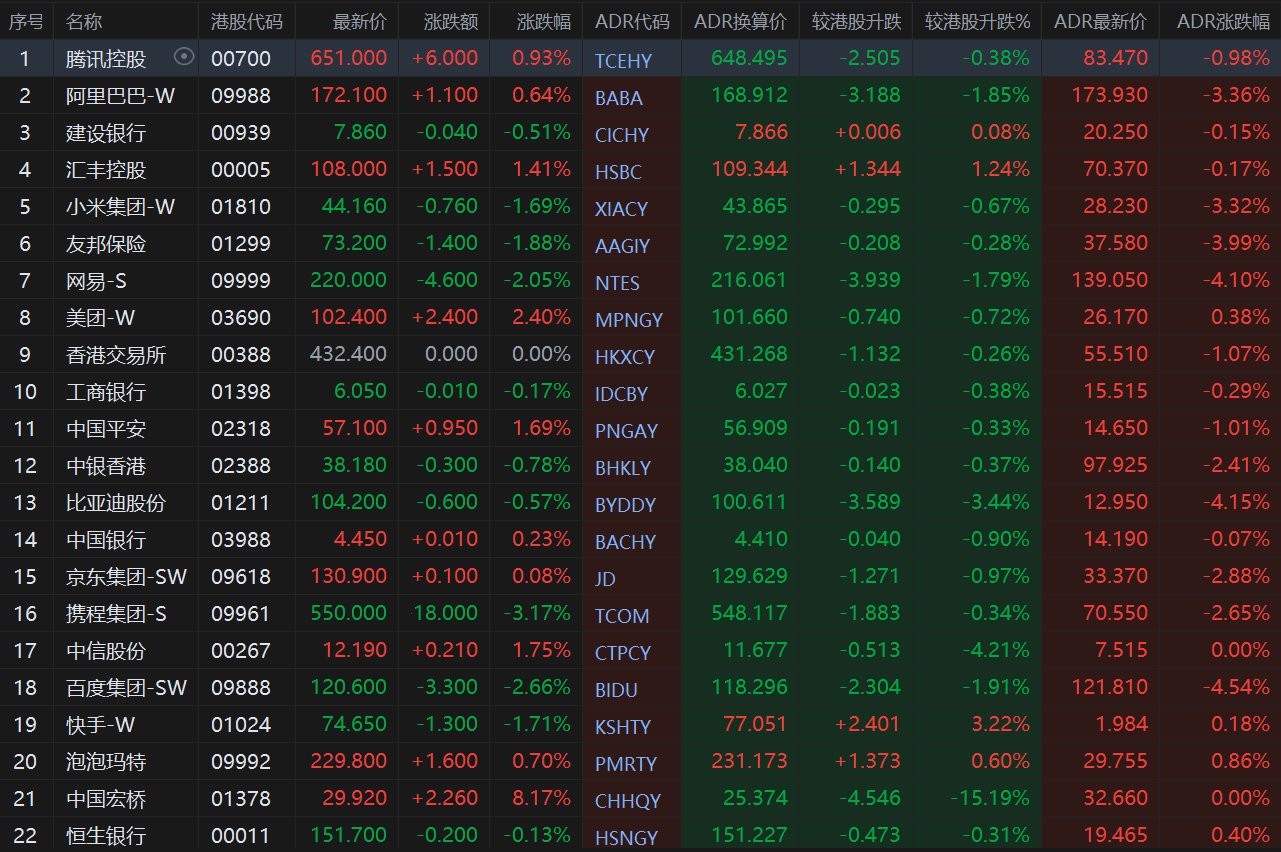Click the CHHQY ADR code
This screenshot has width=1281, height=852.
(x=628, y=801)
